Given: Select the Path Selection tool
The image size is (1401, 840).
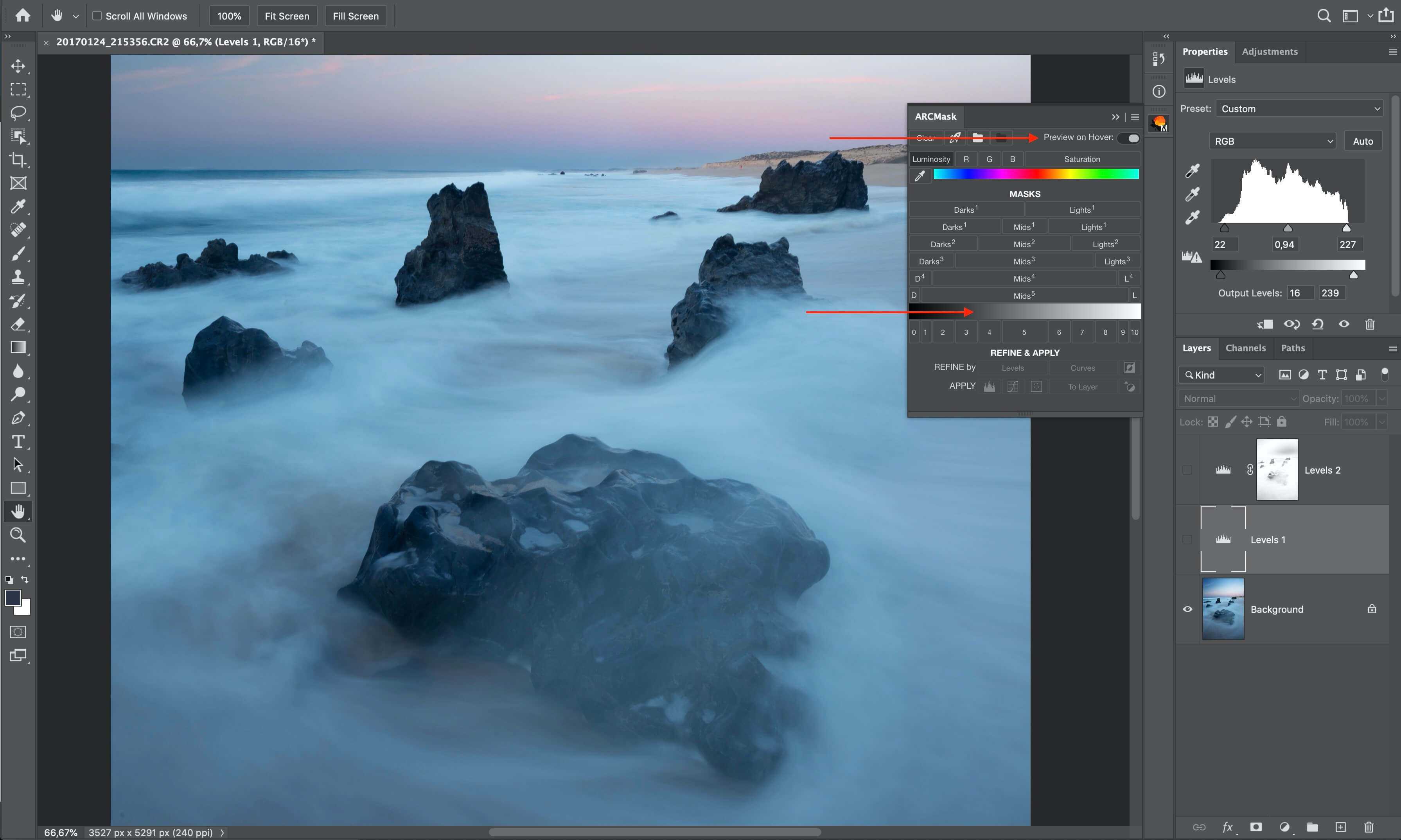Looking at the screenshot, I should pyautogui.click(x=18, y=465).
